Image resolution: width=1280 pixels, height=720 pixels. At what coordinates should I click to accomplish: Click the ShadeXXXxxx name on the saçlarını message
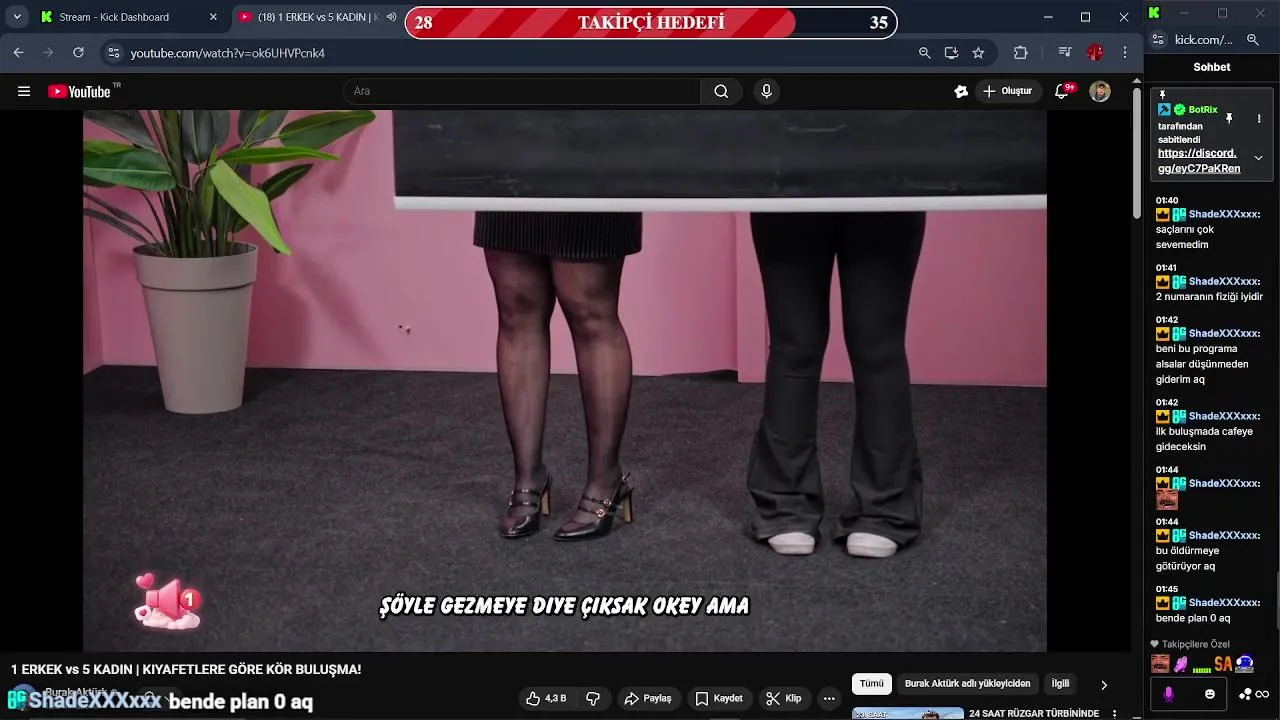pos(1224,214)
